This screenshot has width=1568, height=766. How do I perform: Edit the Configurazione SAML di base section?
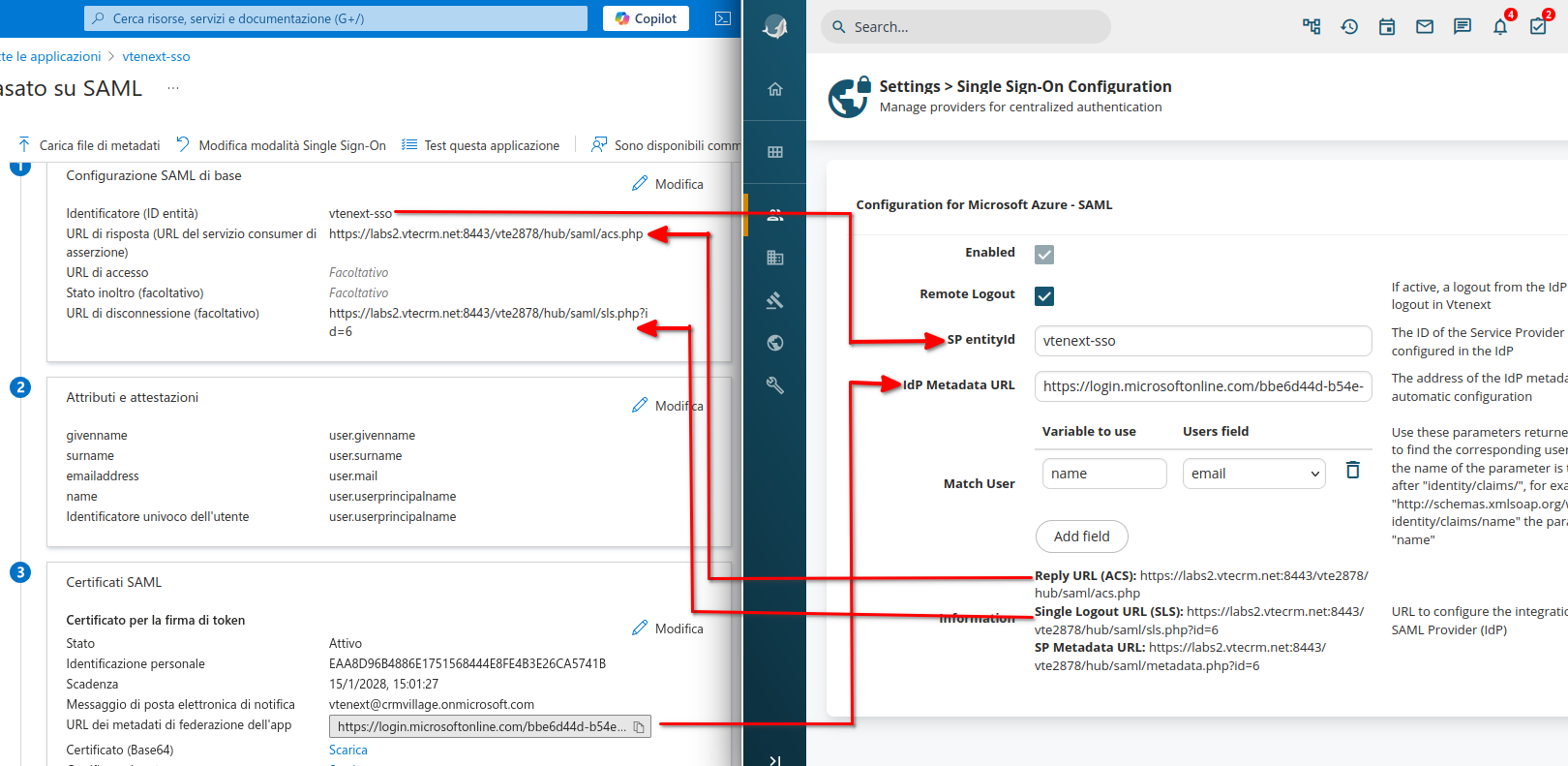(668, 184)
